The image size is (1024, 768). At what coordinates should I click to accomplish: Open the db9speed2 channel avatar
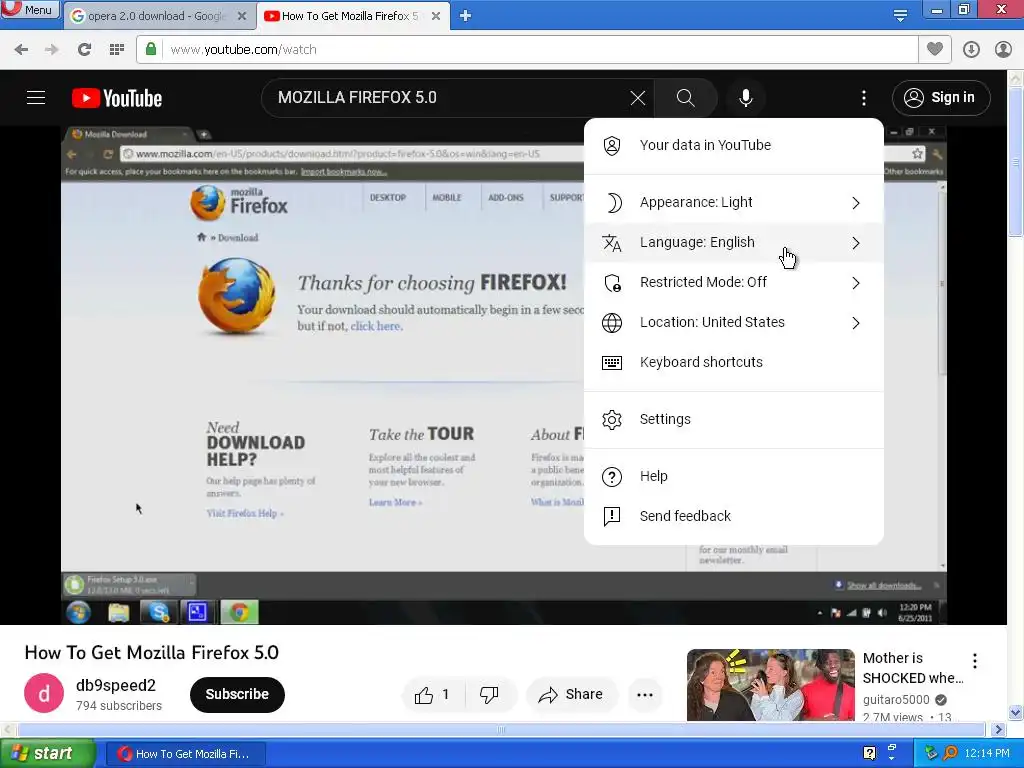coord(44,694)
